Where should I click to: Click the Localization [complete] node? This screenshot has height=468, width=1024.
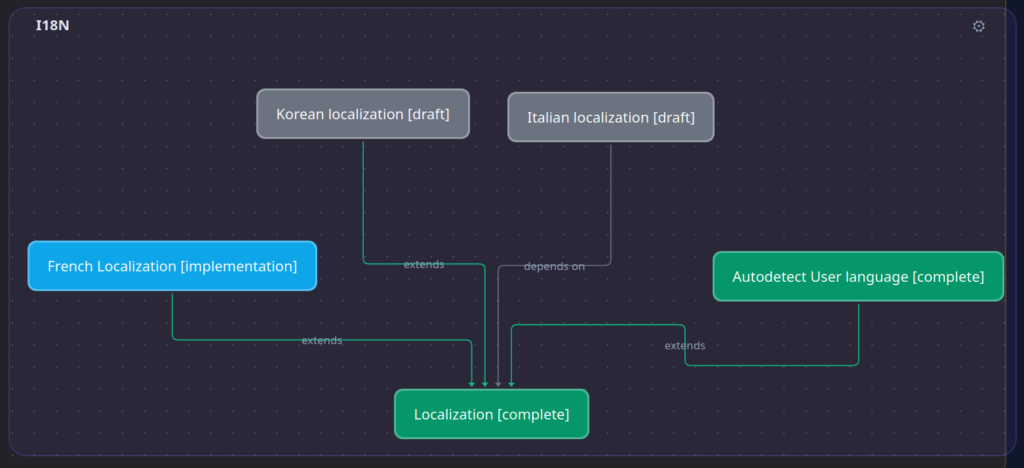[x=491, y=414]
